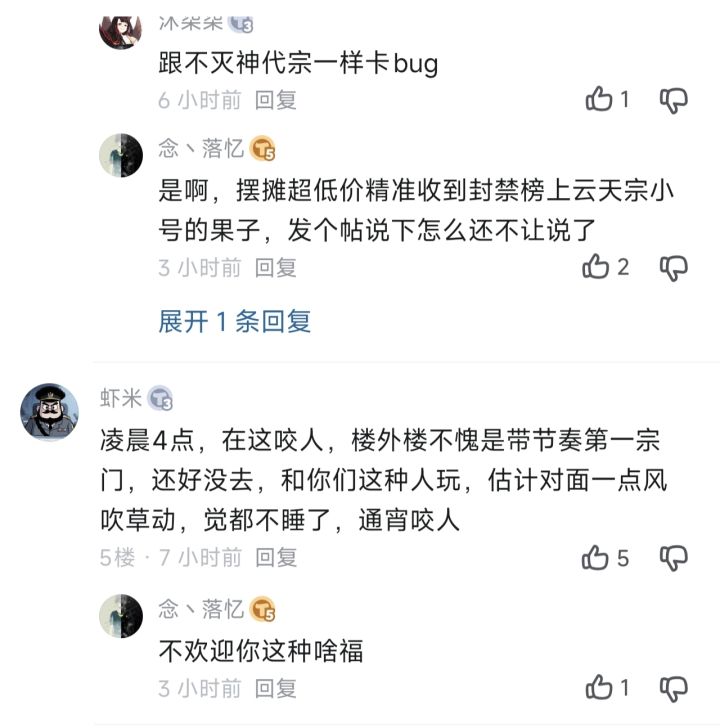Dislike 念丶落忆's comment about 摆摊超低价
The width and height of the screenshot is (720, 728).
pyautogui.click(x=675, y=267)
